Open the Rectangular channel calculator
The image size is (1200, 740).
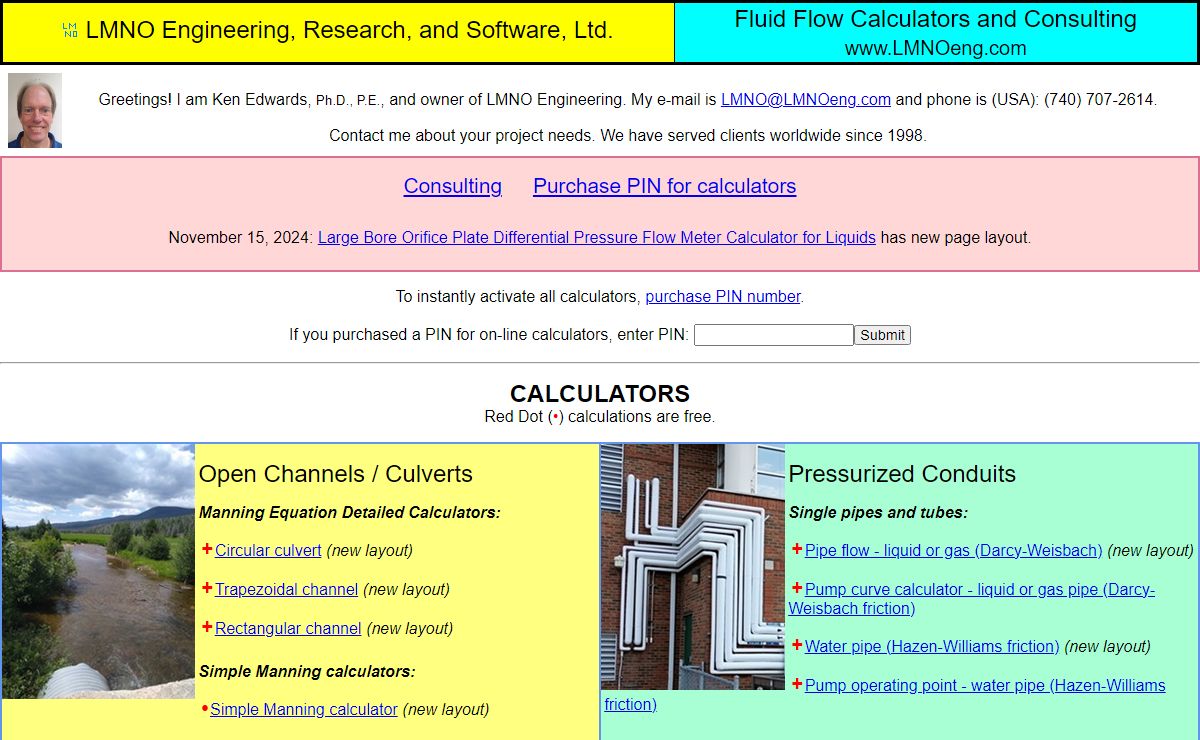click(x=288, y=628)
